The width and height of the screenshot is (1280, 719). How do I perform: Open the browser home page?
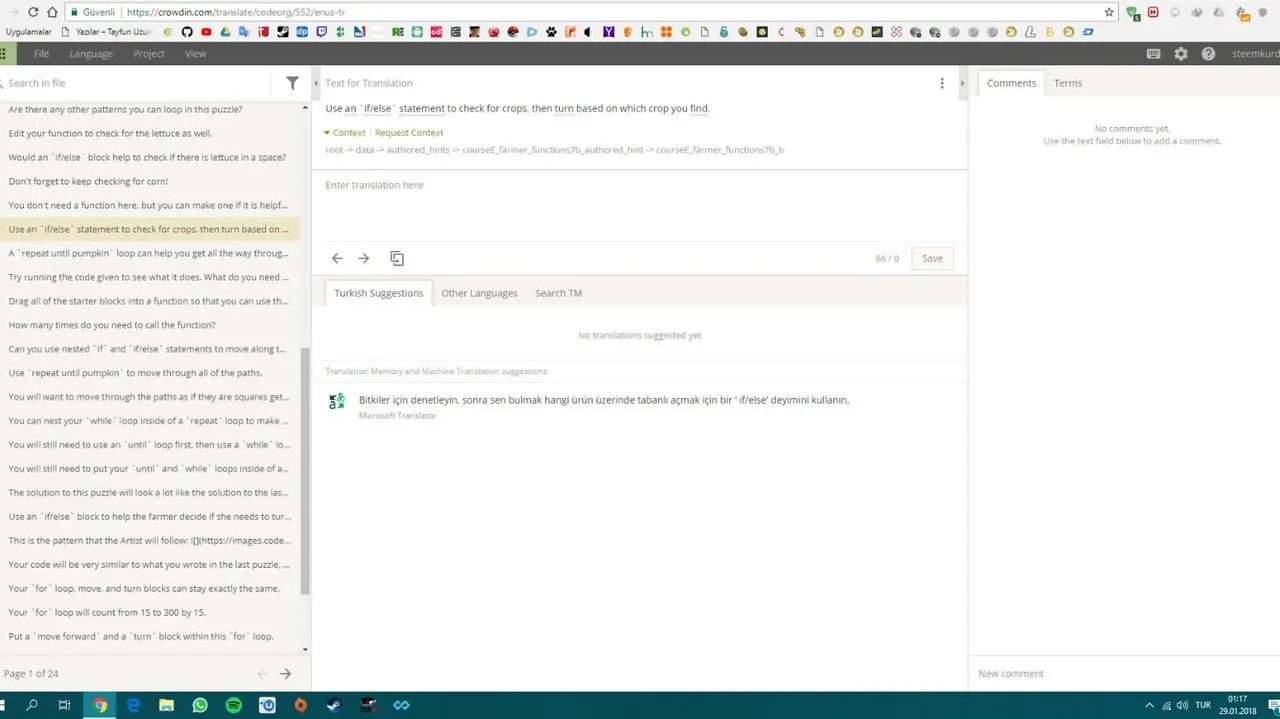tap(54, 12)
